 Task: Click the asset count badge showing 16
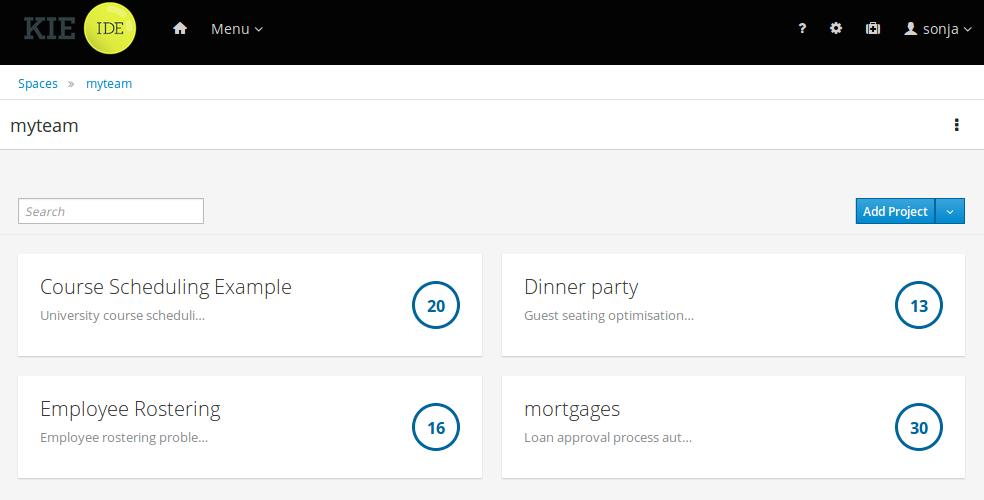[436, 428]
